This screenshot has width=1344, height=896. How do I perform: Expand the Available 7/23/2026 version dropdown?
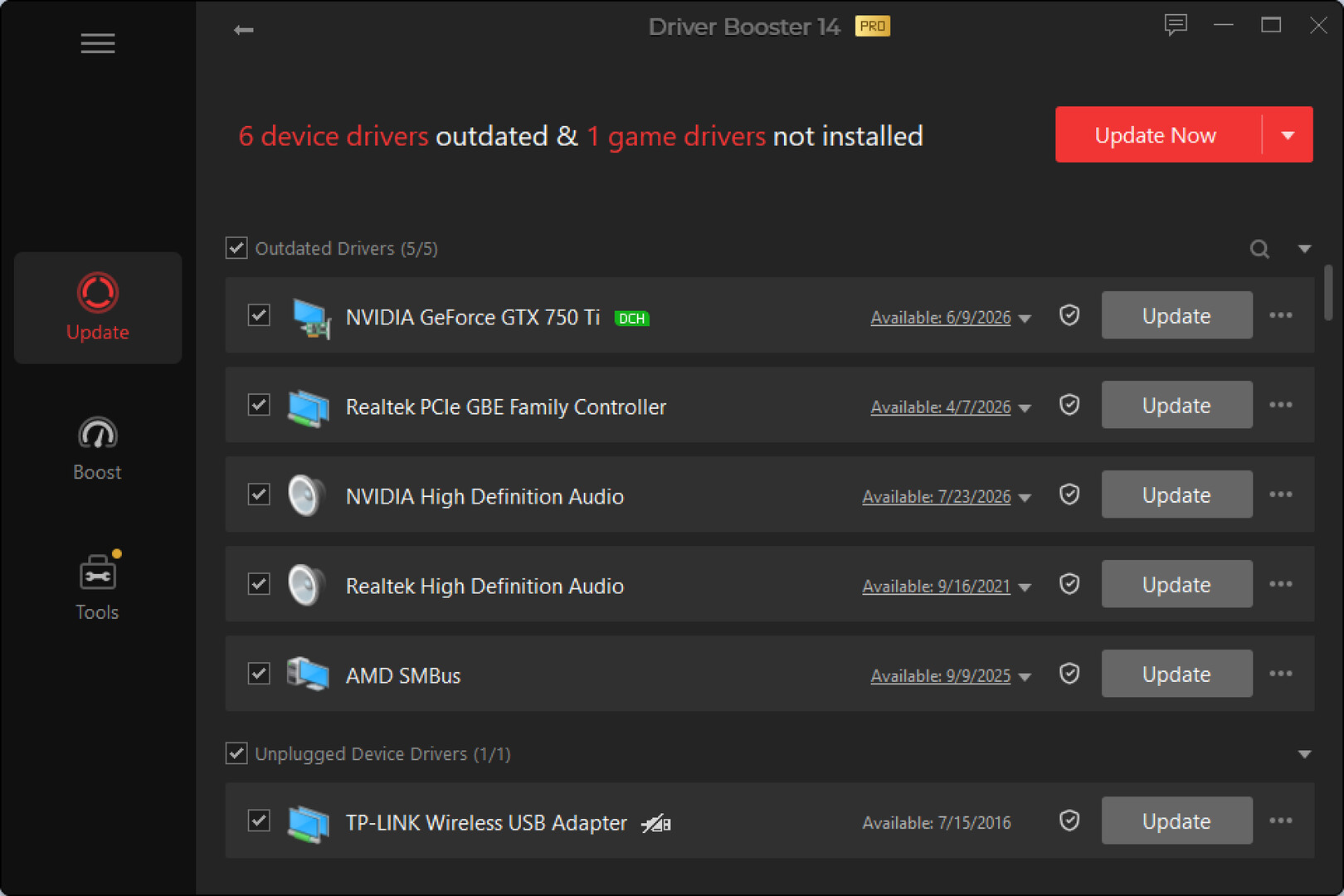pos(1025,498)
